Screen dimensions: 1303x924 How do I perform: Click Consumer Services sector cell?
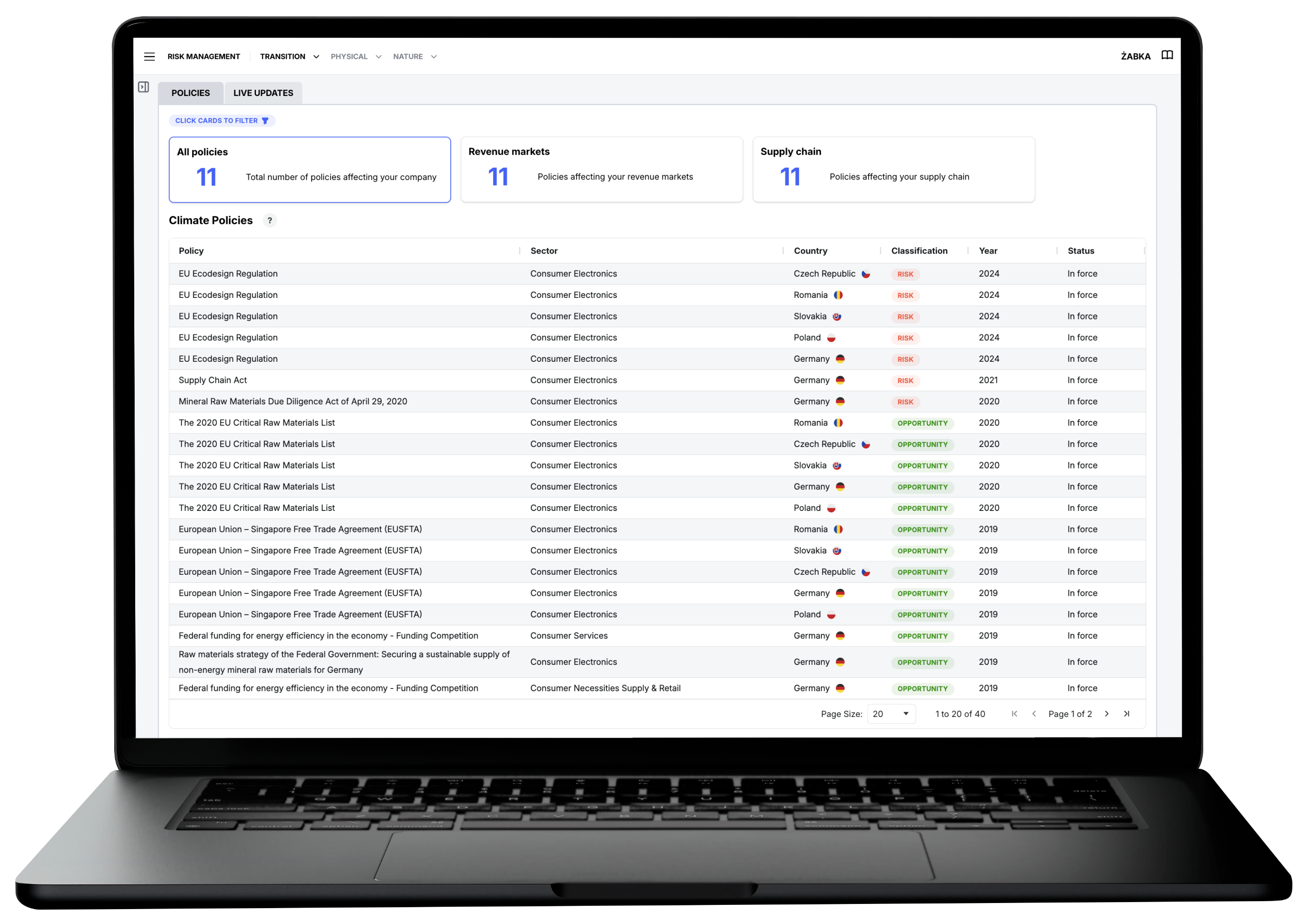(568, 635)
